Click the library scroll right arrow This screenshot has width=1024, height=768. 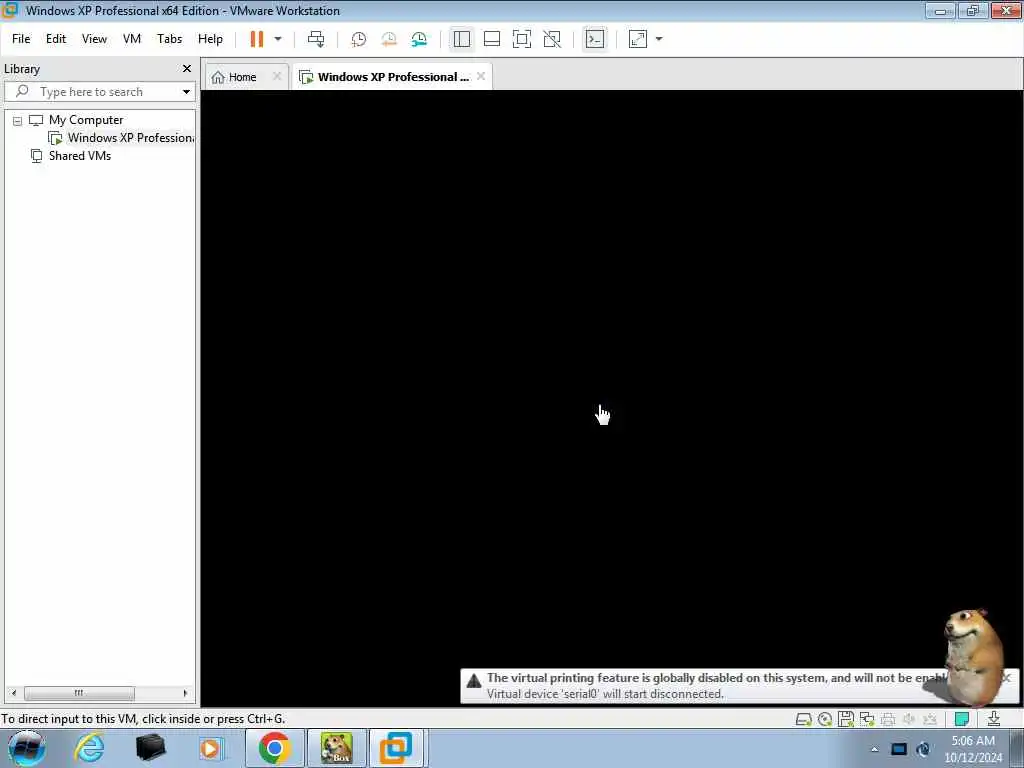[185, 693]
